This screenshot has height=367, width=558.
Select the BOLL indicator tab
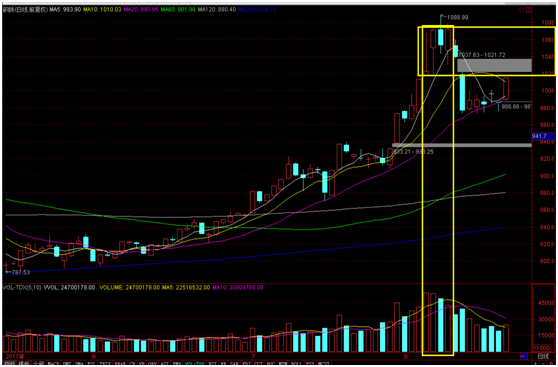click(297, 363)
